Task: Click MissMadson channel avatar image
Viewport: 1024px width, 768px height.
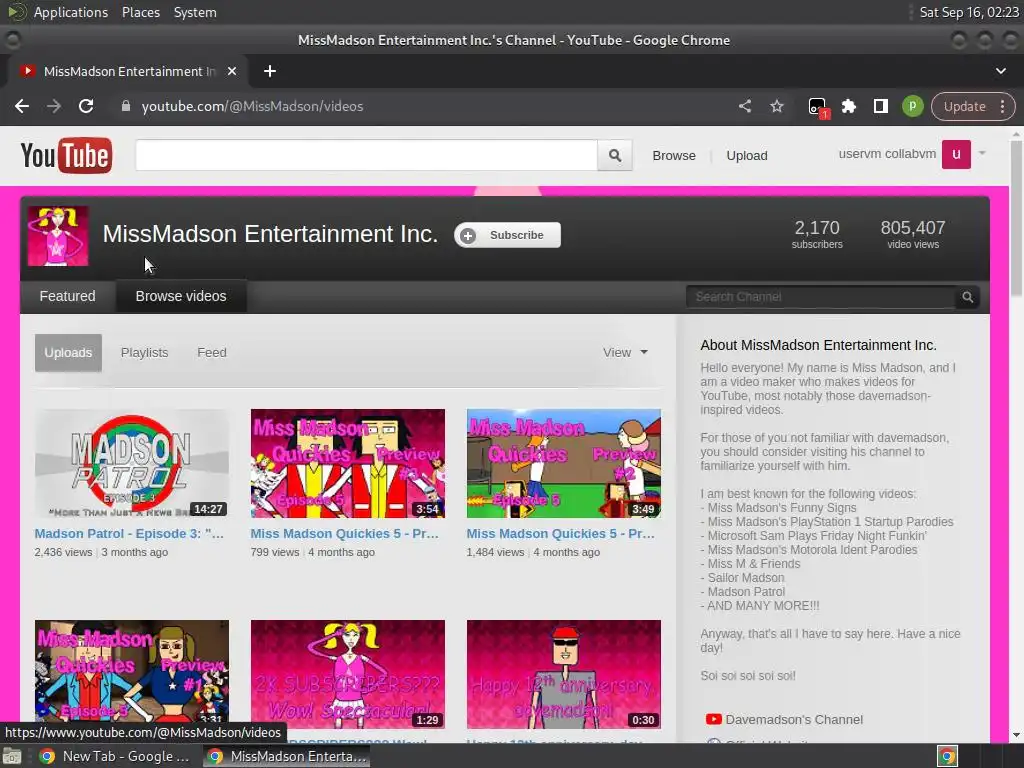Action: point(57,236)
